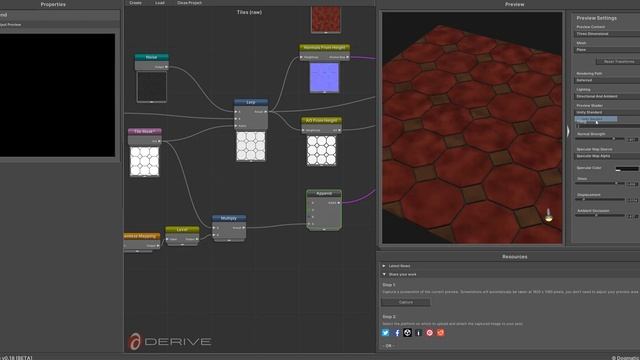Select the Multiply node header
Image resolution: width=640 pixels, height=360 pixels.
(229, 218)
